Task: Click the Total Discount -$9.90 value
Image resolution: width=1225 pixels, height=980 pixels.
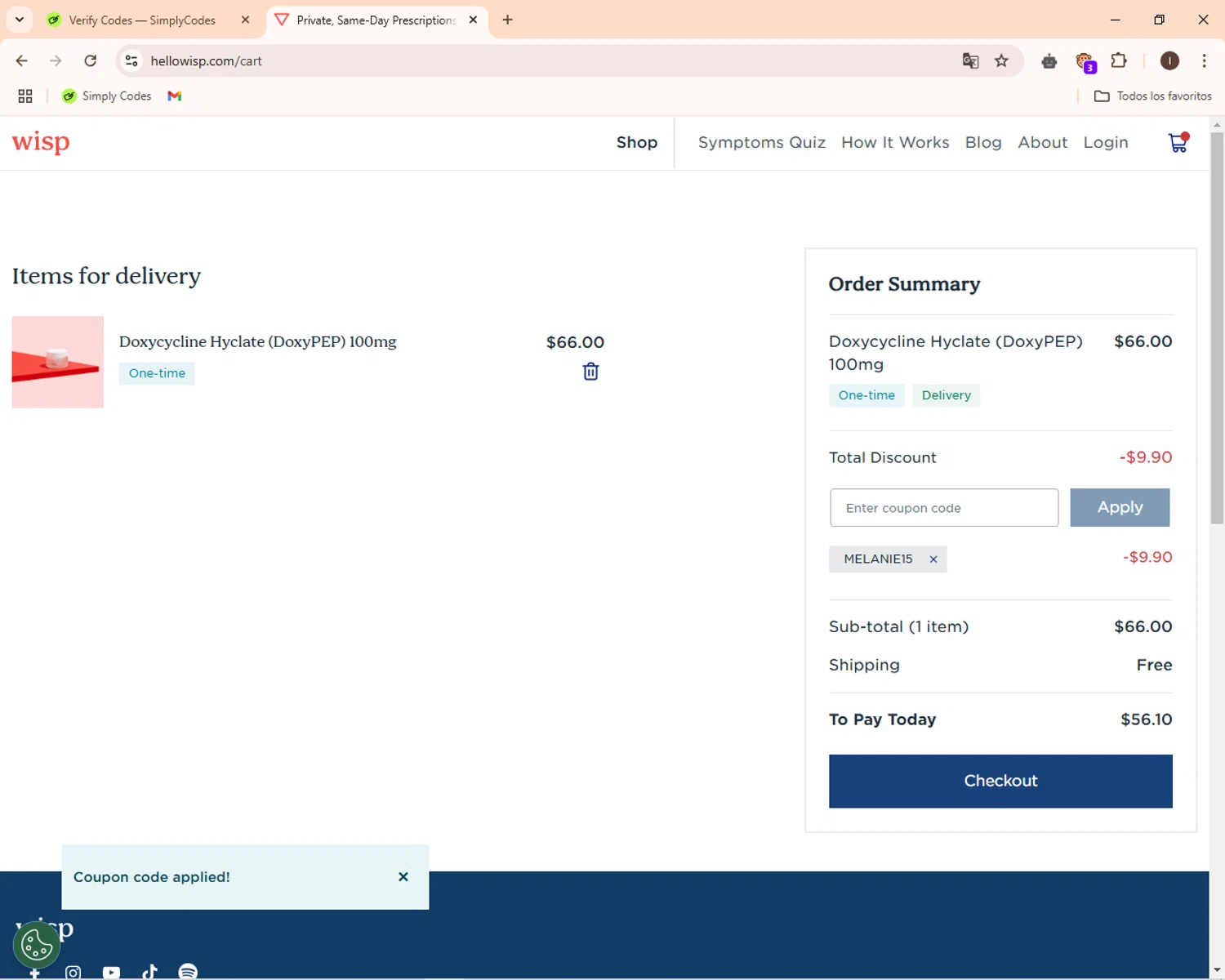Action: (x=1146, y=457)
